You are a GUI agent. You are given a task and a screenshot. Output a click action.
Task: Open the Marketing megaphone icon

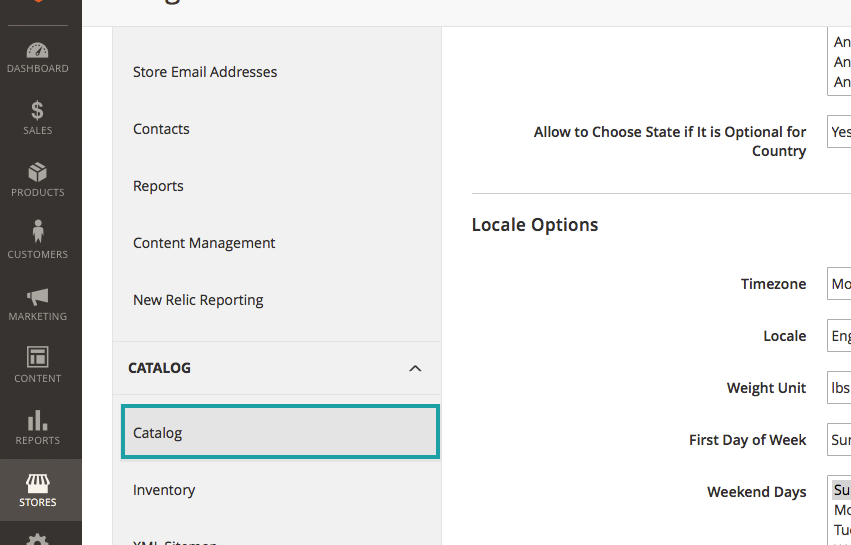coord(38,297)
